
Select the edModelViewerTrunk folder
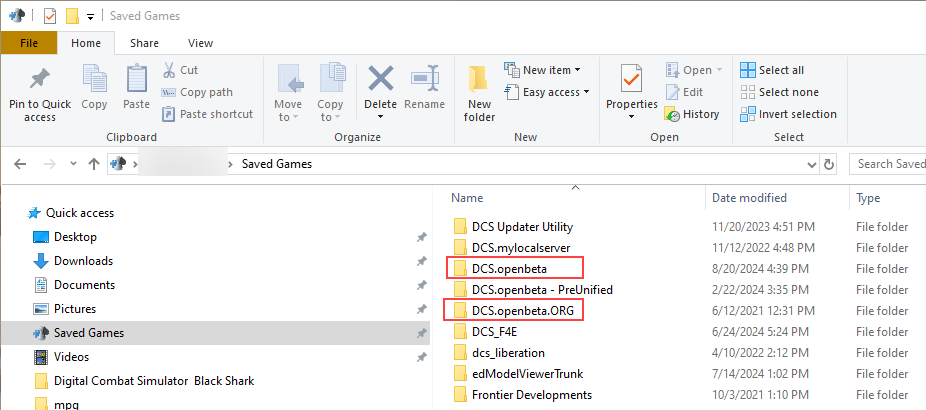(x=519, y=374)
